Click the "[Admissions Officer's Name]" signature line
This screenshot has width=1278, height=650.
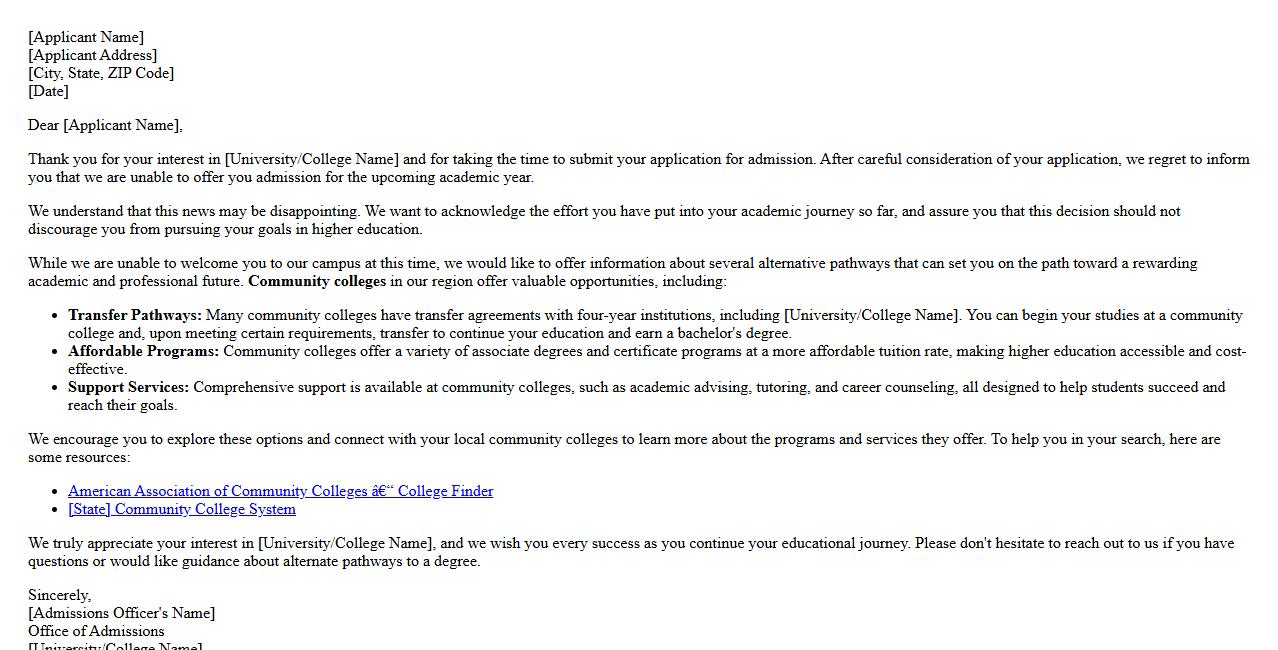[x=121, y=613]
